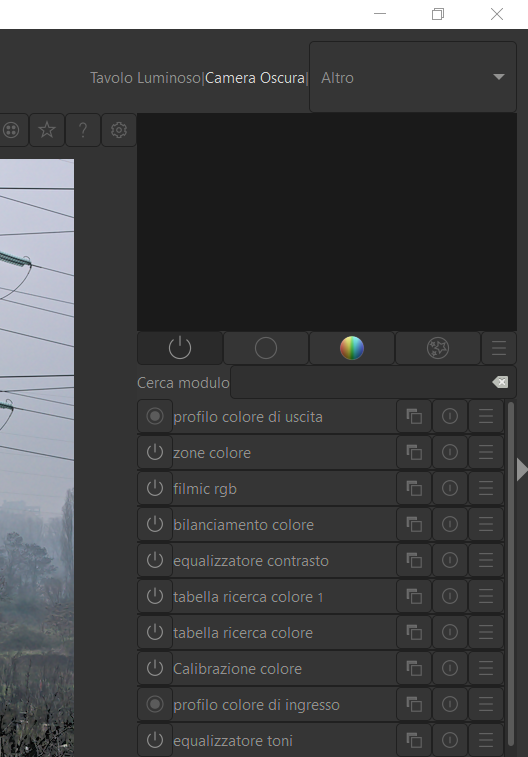Open help question mark icon
Viewport: 528px width, 757px height.
(83, 130)
